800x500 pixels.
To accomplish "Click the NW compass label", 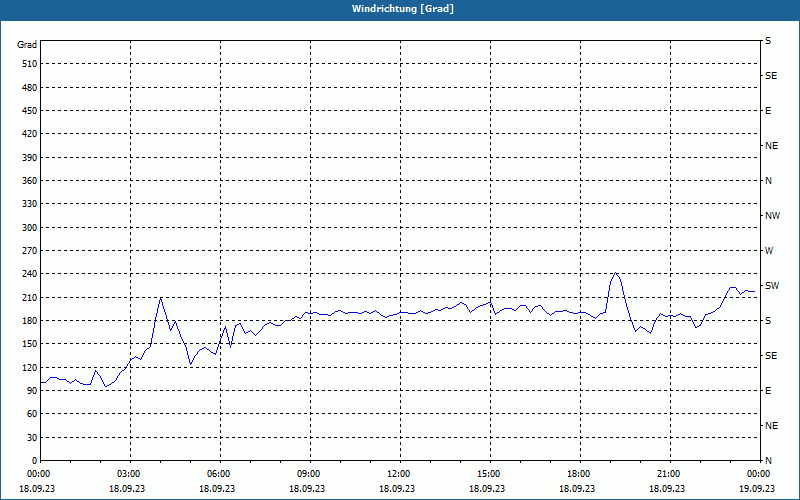I will (772, 216).
